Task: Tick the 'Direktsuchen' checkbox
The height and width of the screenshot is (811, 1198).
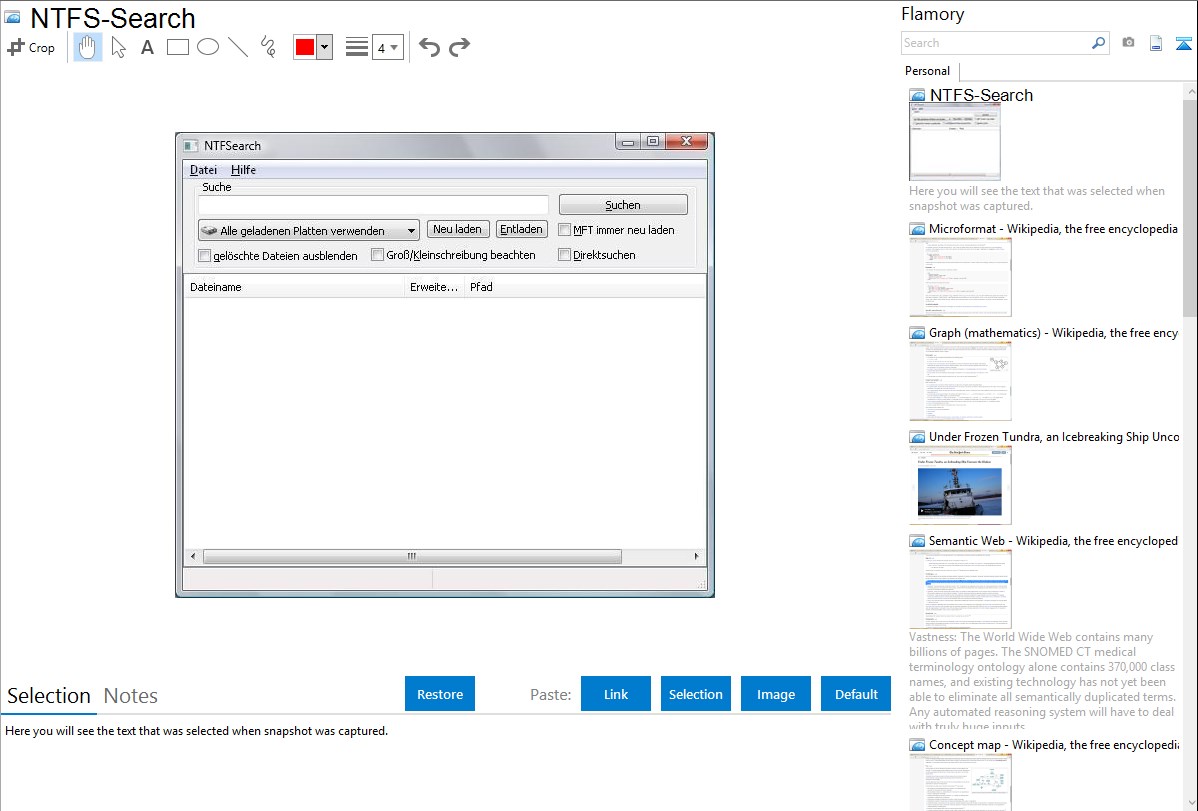Action: click(565, 255)
